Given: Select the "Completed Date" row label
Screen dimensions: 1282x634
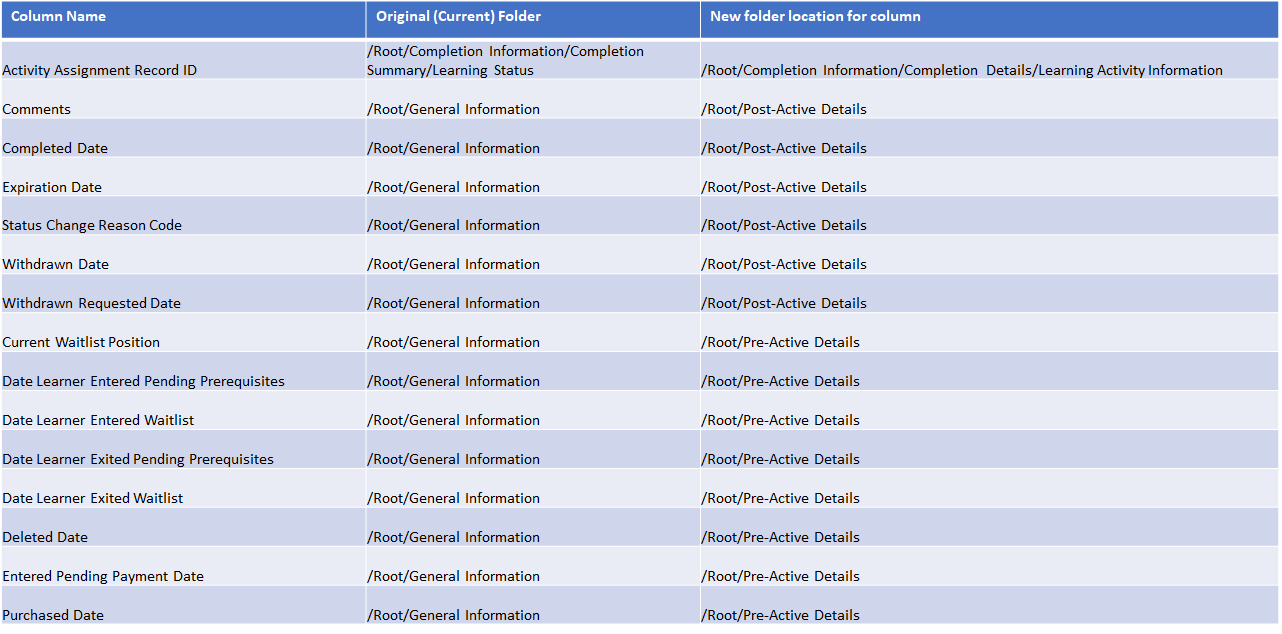Looking at the screenshot, I should [x=55, y=148].
